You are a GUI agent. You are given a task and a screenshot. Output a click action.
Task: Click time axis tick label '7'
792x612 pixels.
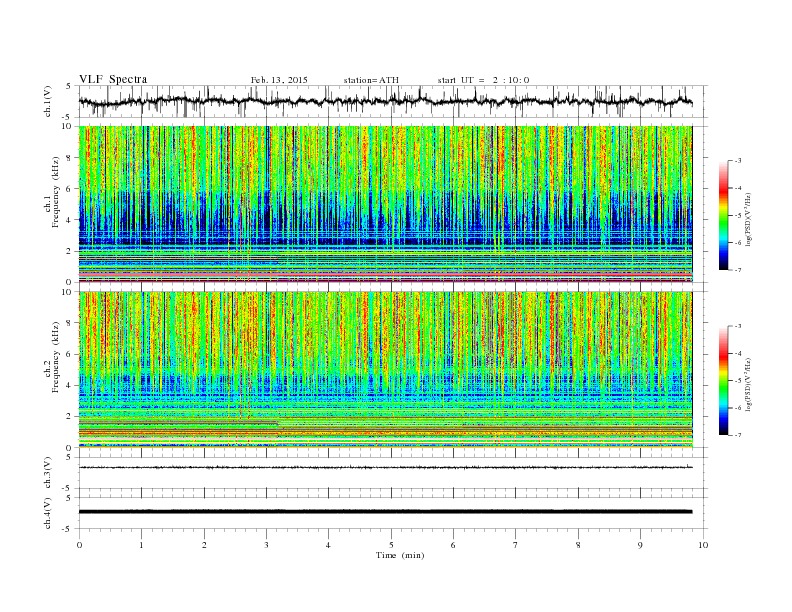pos(516,545)
